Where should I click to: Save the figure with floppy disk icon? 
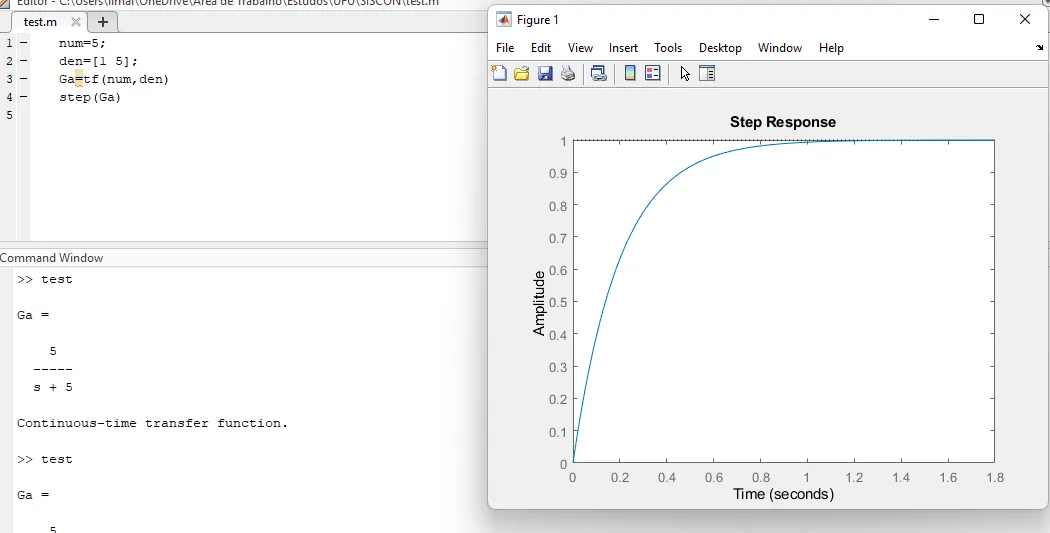(x=545, y=73)
